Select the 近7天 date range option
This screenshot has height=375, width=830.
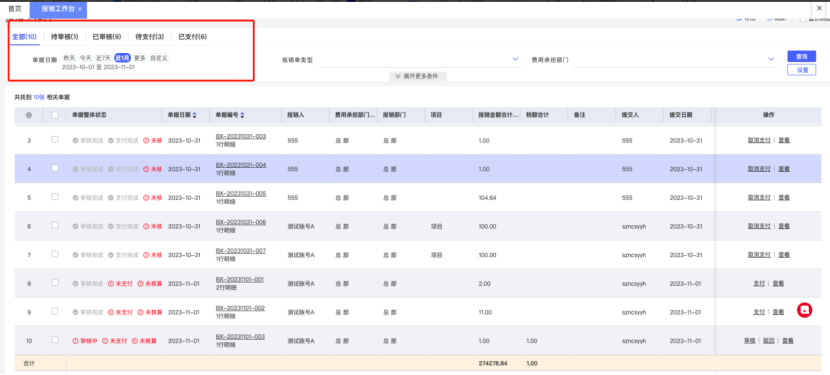click(x=103, y=58)
